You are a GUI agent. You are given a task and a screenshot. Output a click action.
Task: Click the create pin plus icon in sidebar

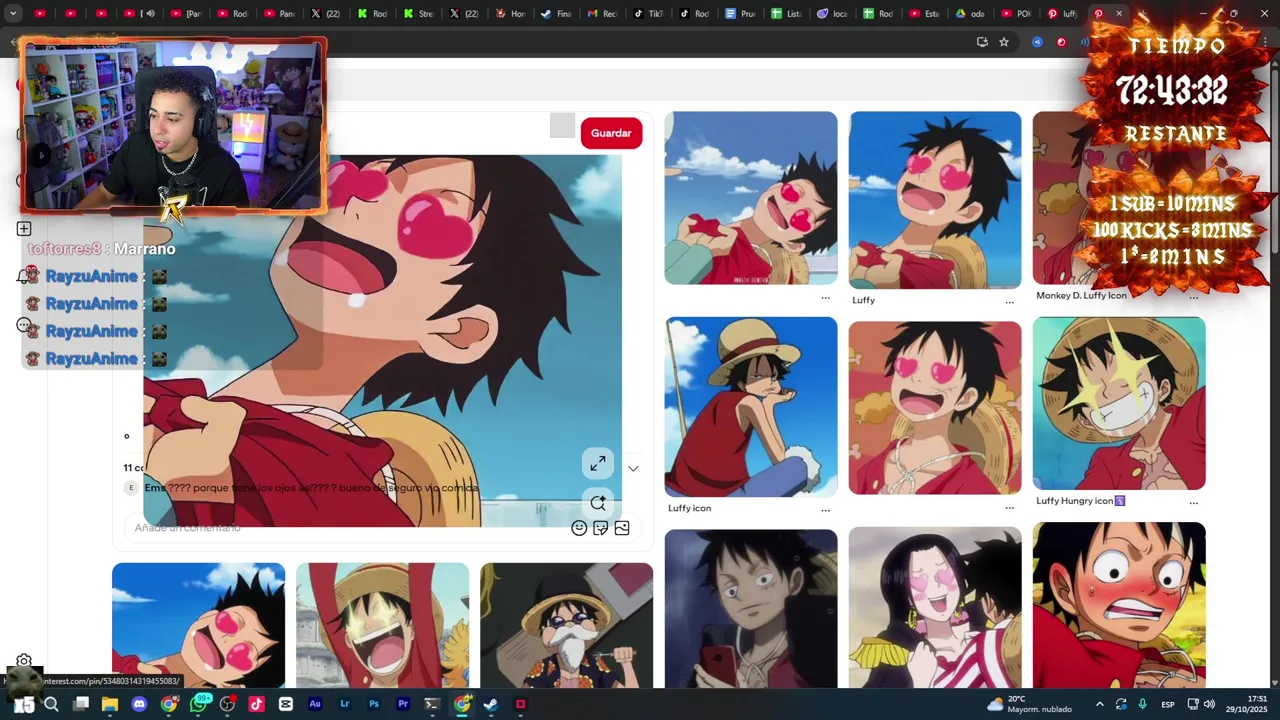[x=24, y=229]
